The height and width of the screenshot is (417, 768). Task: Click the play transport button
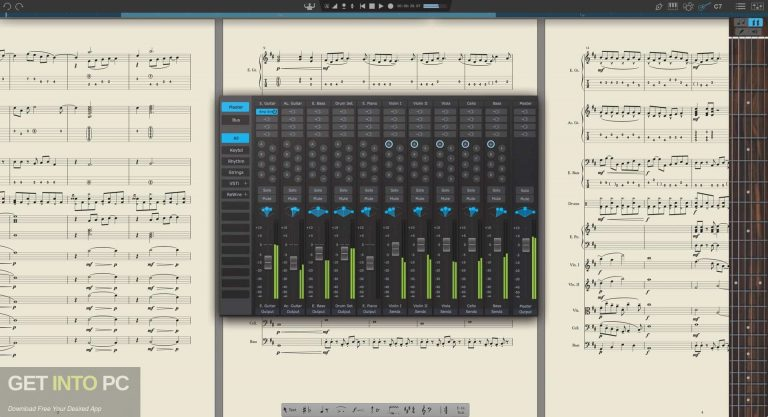[381, 6]
